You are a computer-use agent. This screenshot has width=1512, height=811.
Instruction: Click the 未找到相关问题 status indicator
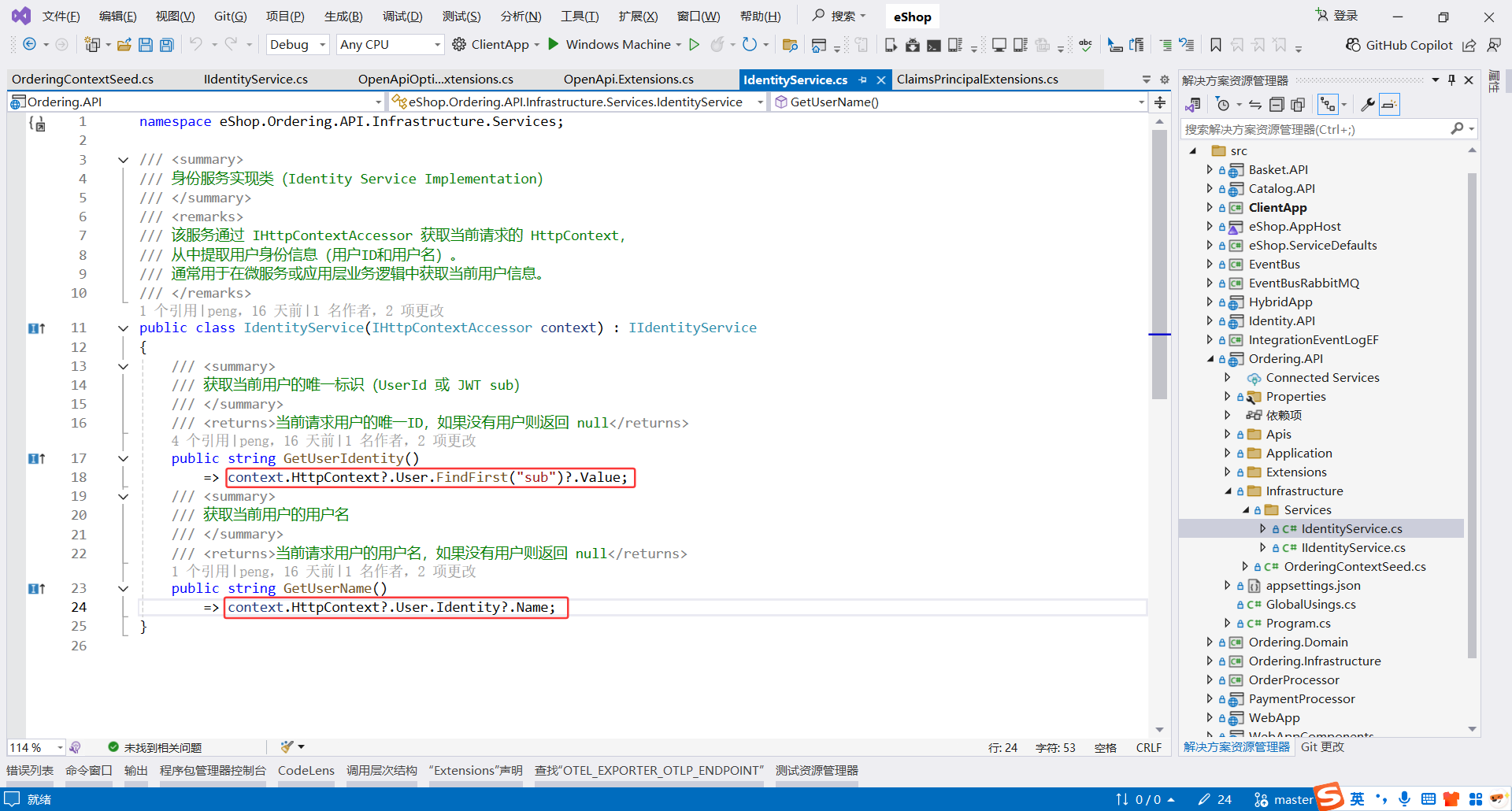pyautogui.click(x=155, y=747)
